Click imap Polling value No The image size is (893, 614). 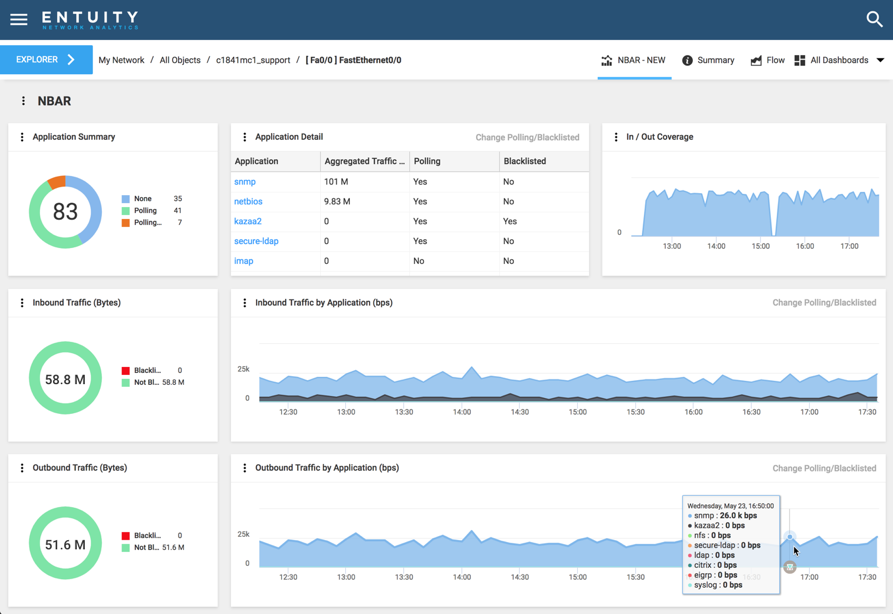coord(419,261)
